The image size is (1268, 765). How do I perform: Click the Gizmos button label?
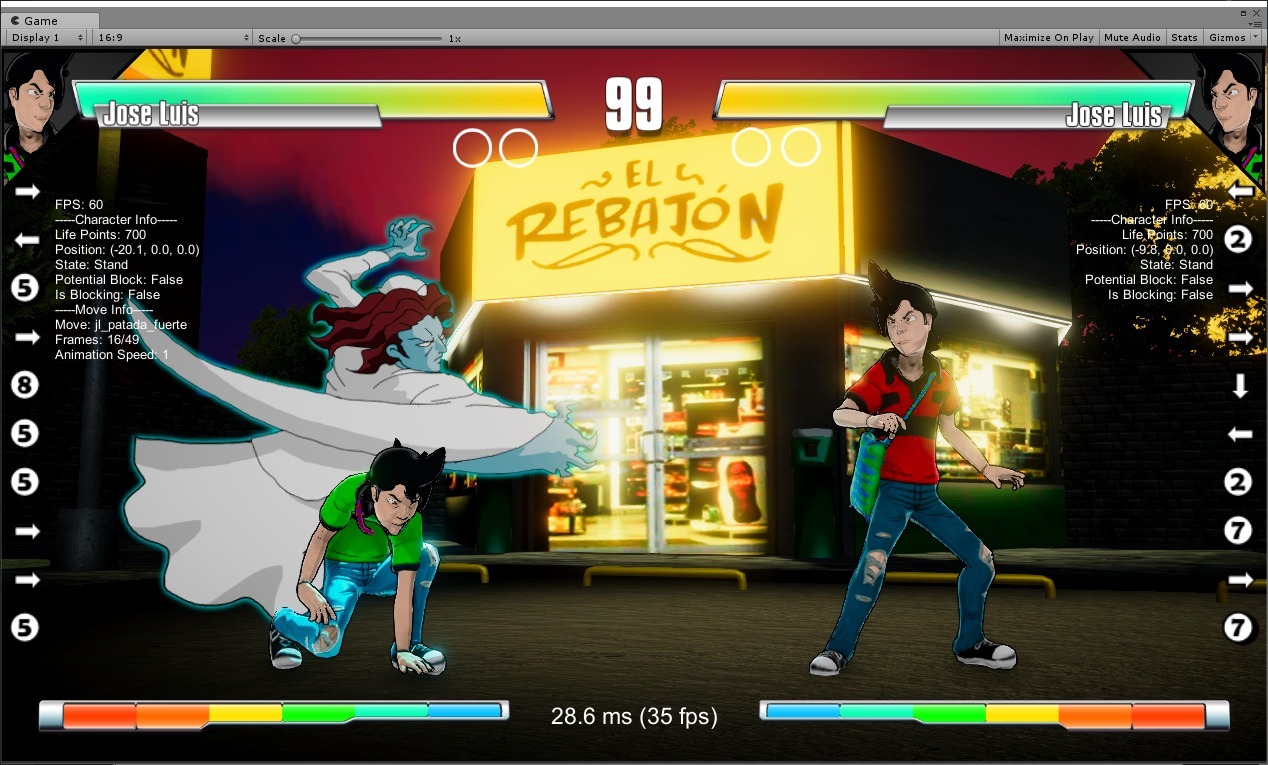point(1226,38)
